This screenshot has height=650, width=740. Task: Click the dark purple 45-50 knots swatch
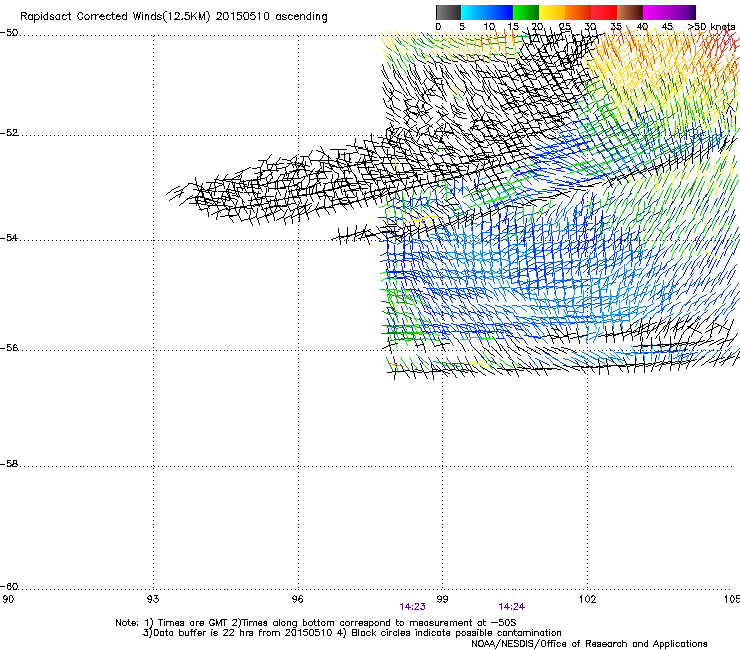[x=682, y=12]
